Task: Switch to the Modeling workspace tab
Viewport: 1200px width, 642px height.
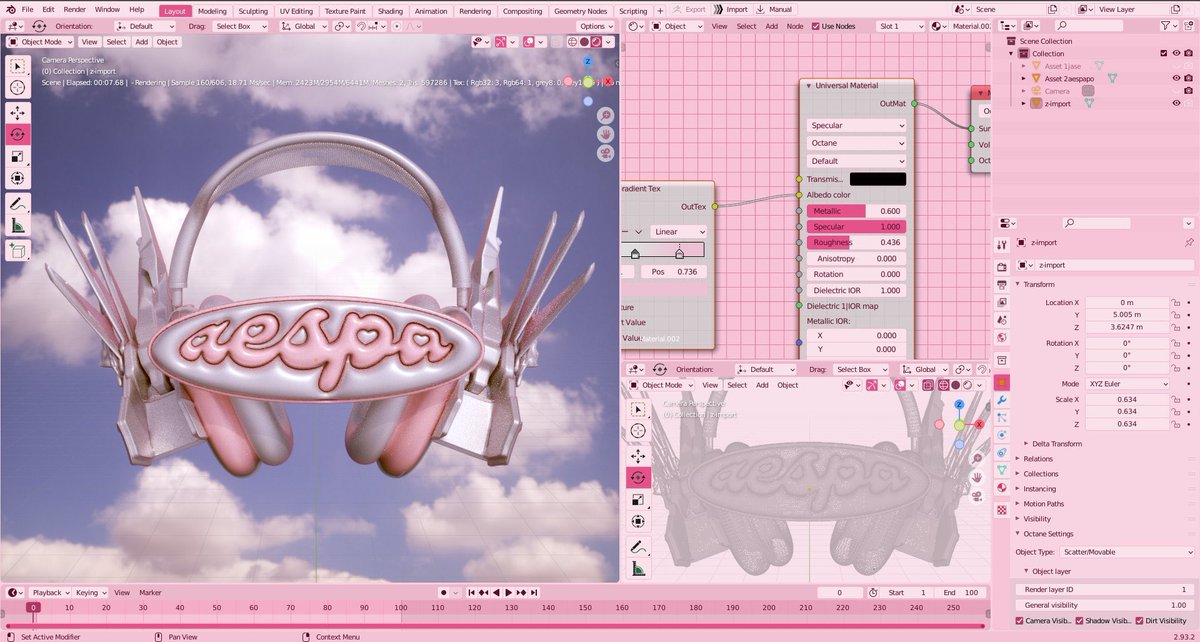Action: tap(212, 10)
